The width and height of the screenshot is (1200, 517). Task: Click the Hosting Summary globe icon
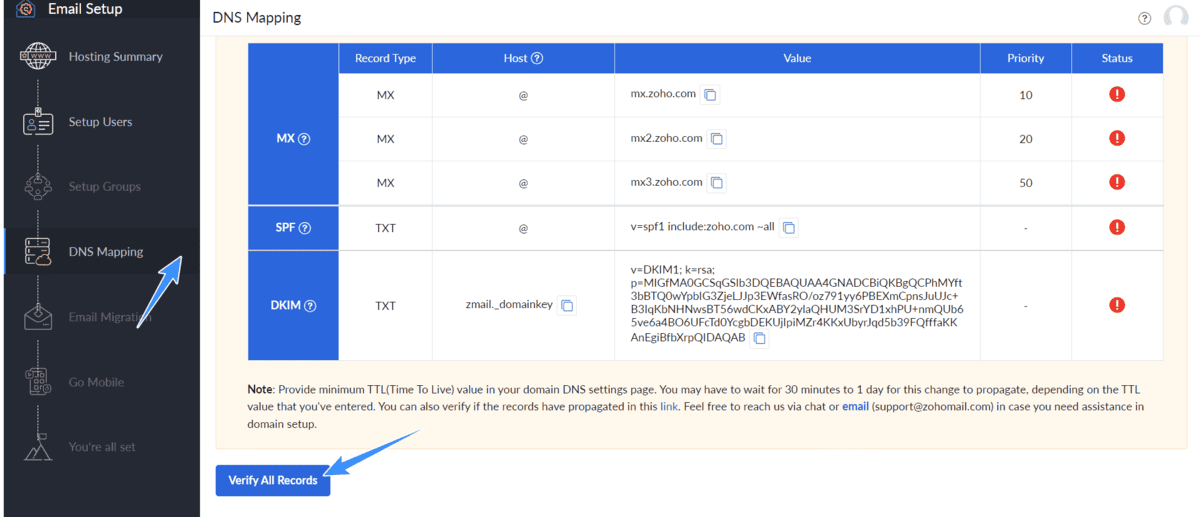[38, 57]
